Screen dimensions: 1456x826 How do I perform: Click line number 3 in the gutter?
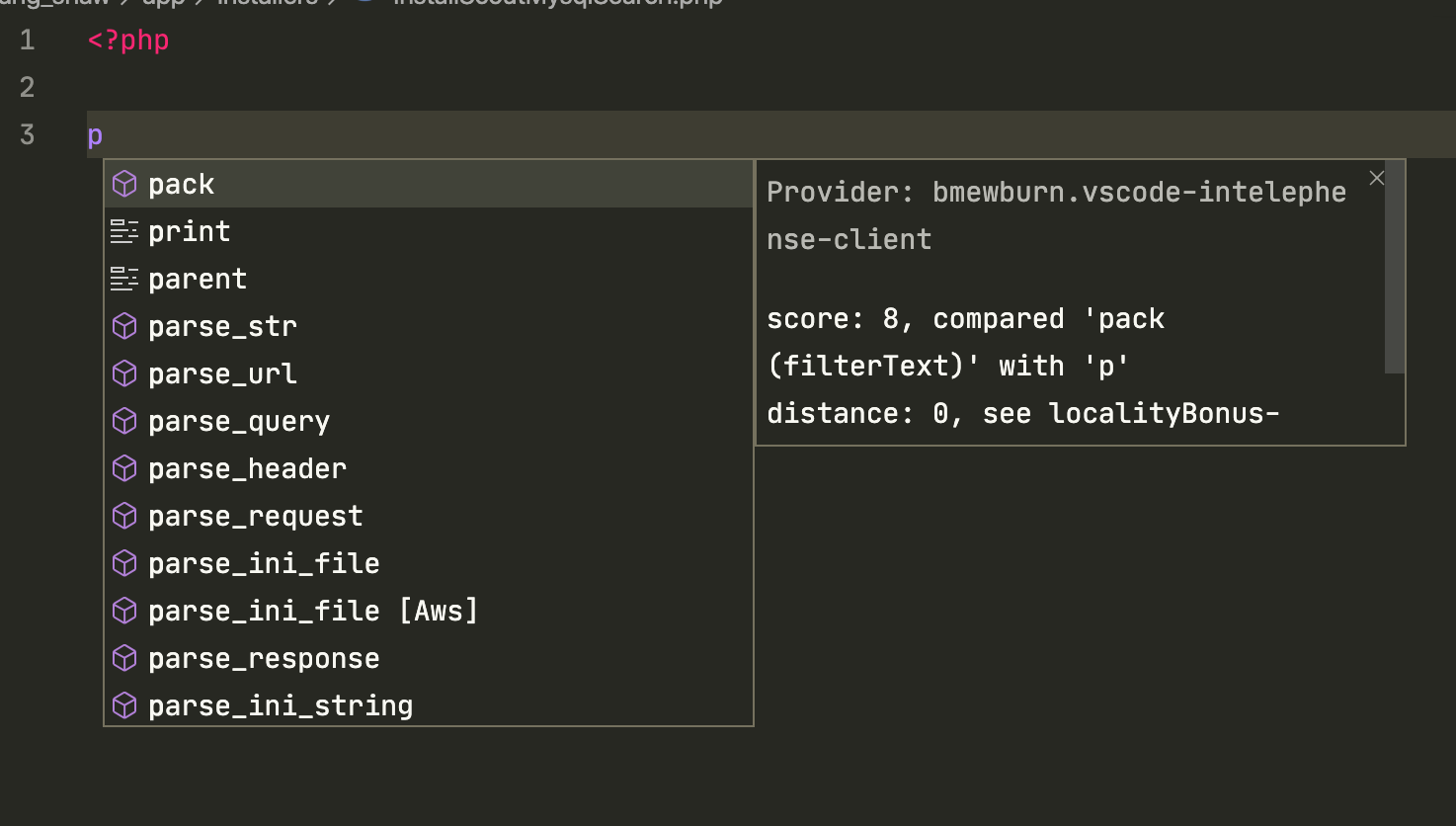click(26, 134)
